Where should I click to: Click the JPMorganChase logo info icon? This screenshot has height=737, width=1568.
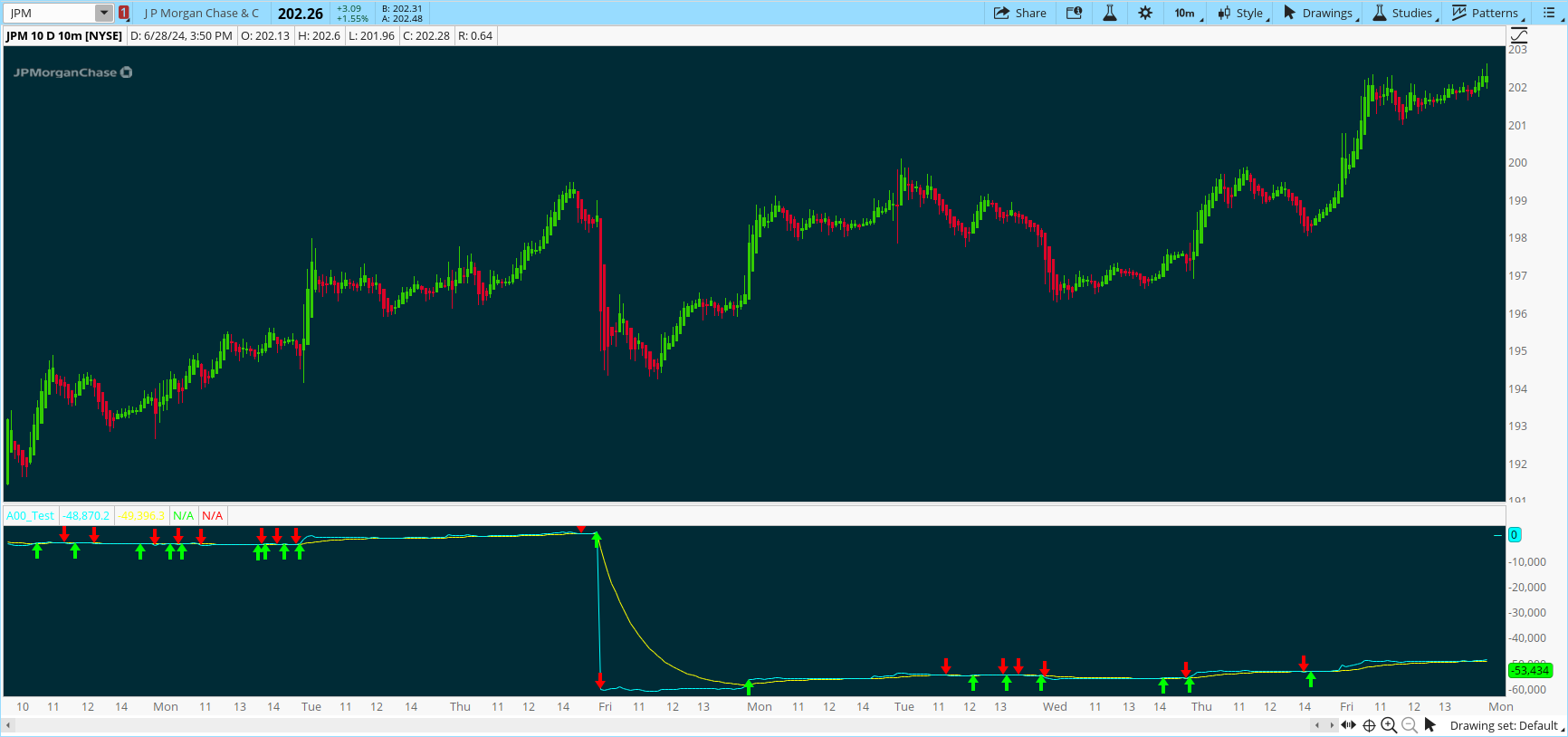click(x=127, y=72)
